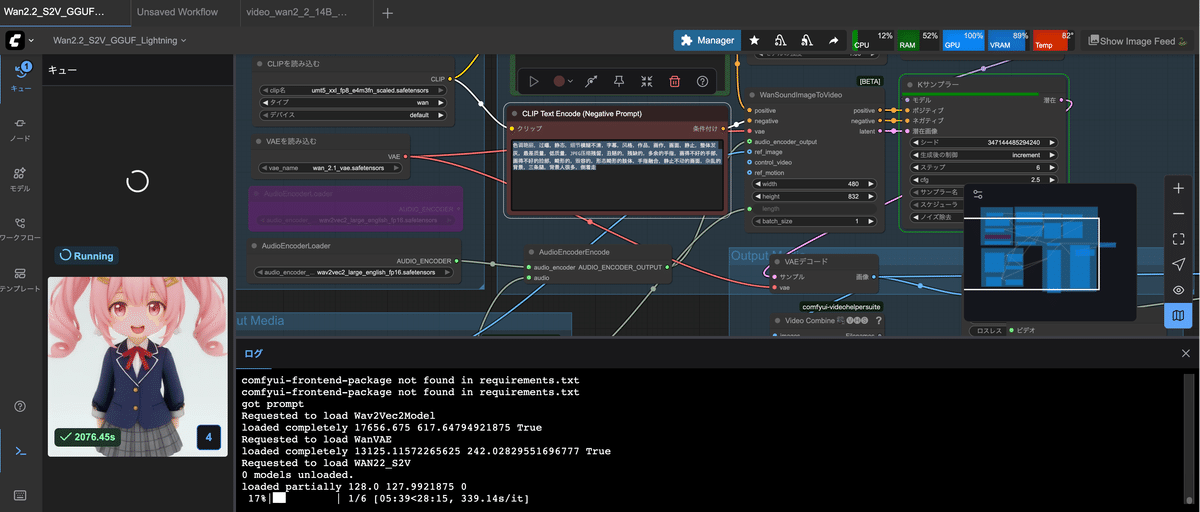Close the log panel with X
The width and height of the screenshot is (1200, 512).
(1186, 353)
